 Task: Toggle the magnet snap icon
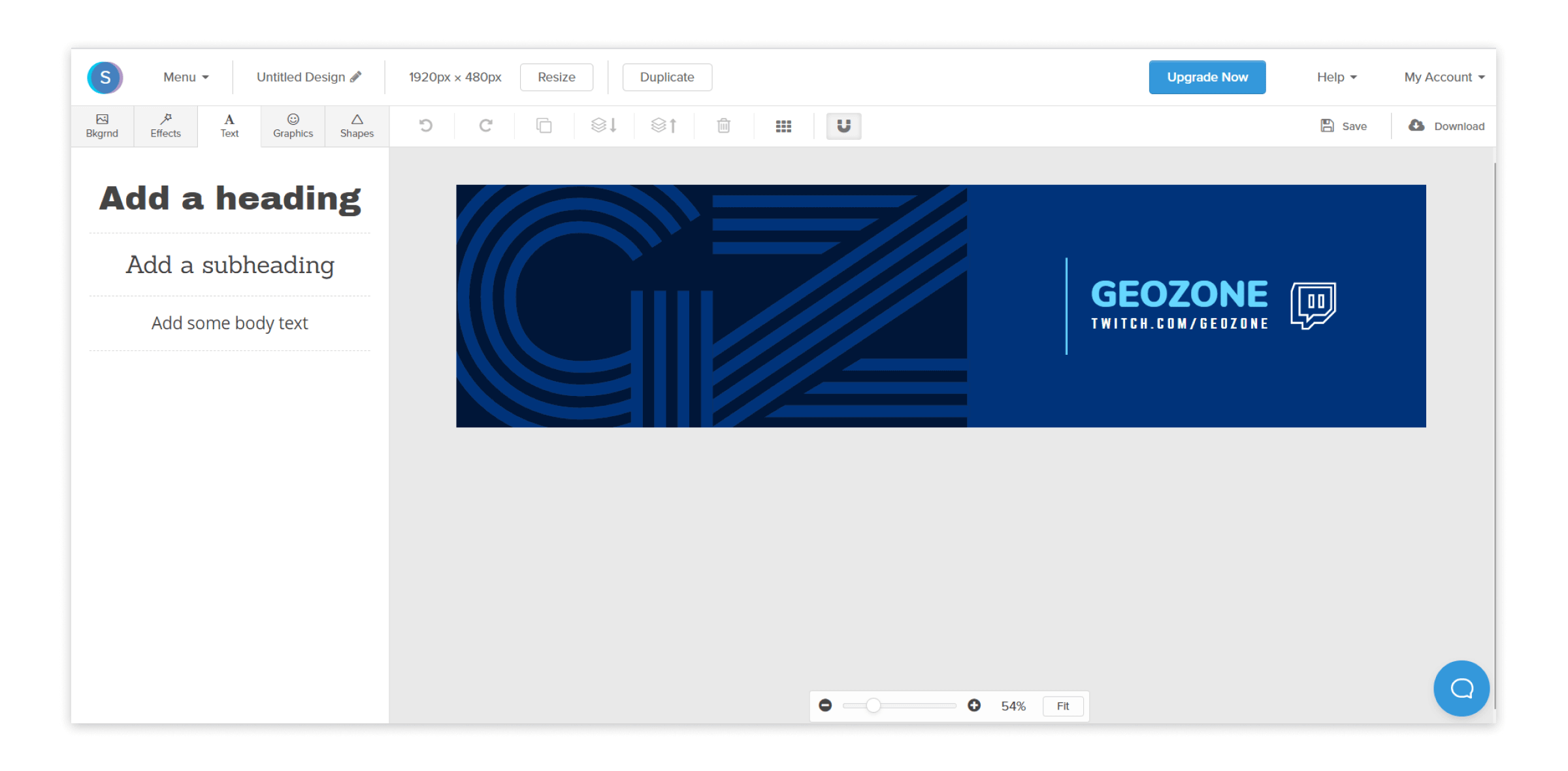843,126
